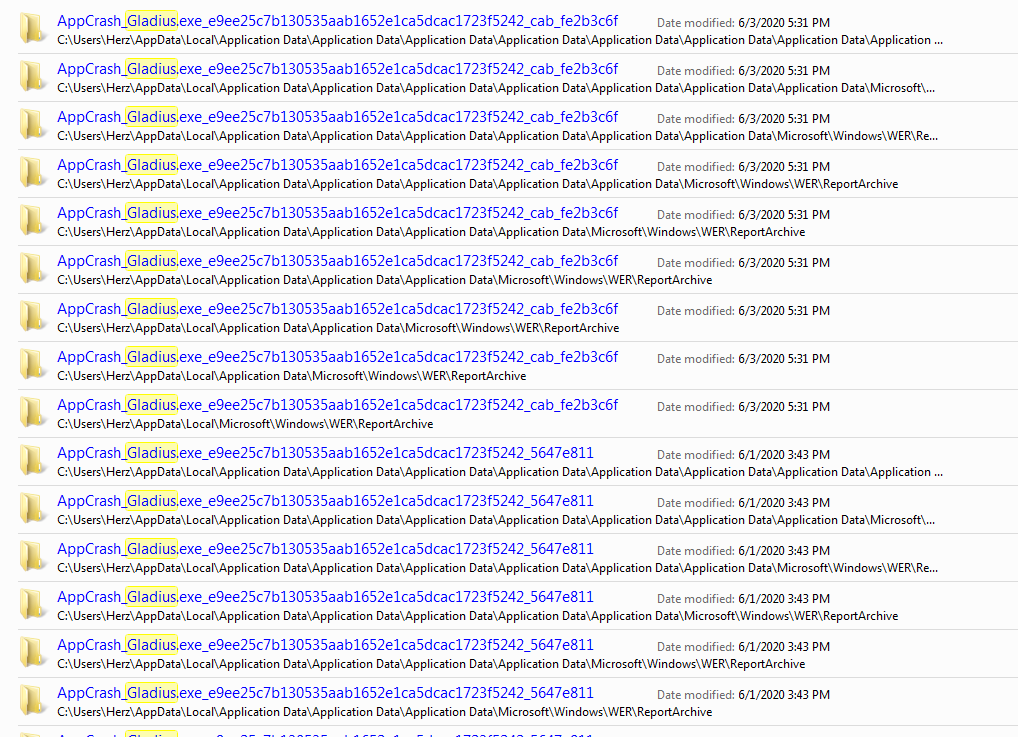Select folder icon beside fe2b3c6f path ending 'Microsoft\...'
Viewport: 1018px width, 737px height.
coord(32,77)
